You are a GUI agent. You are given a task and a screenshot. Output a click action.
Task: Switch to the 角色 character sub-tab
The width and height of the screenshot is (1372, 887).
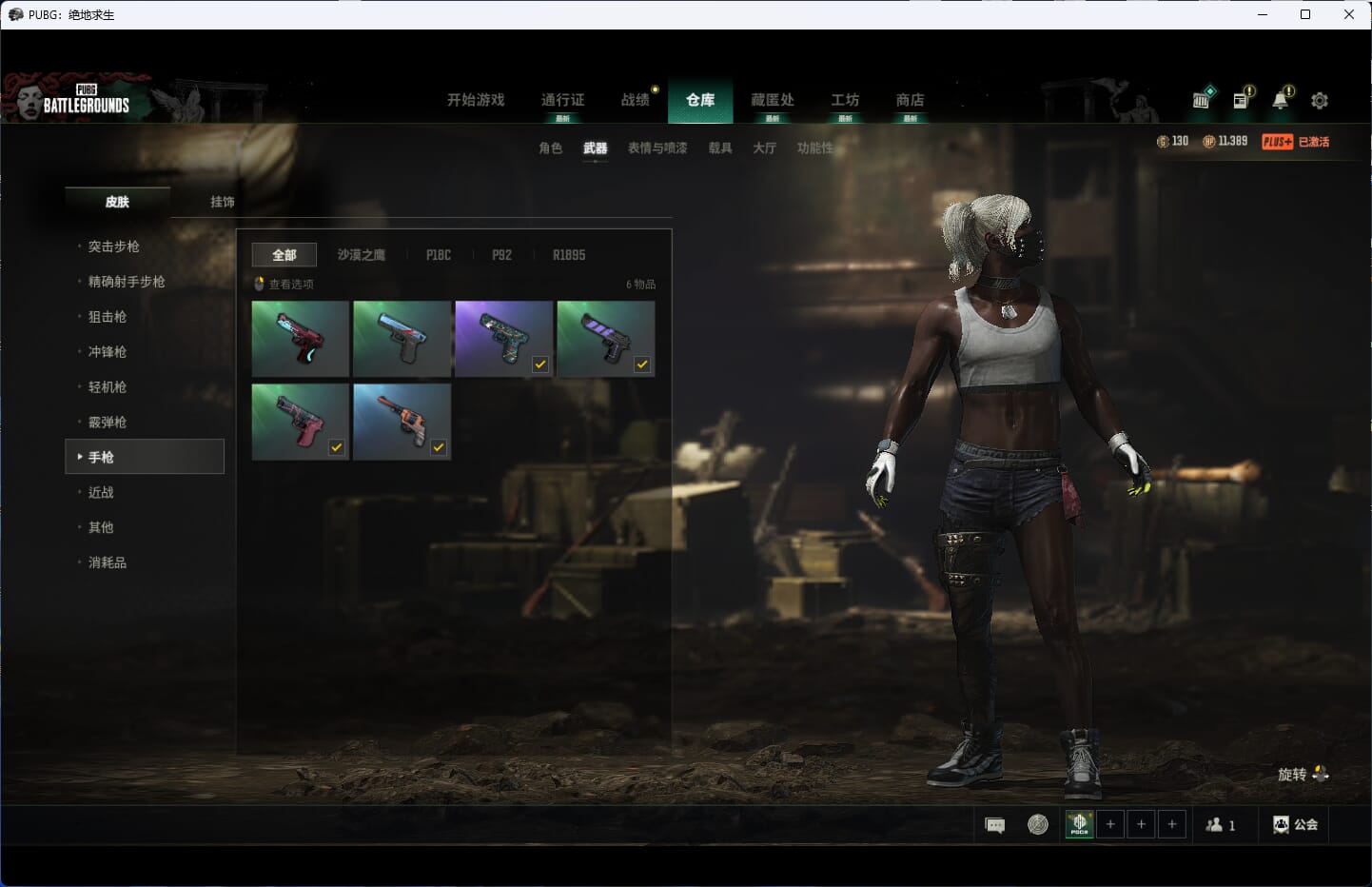tap(550, 148)
